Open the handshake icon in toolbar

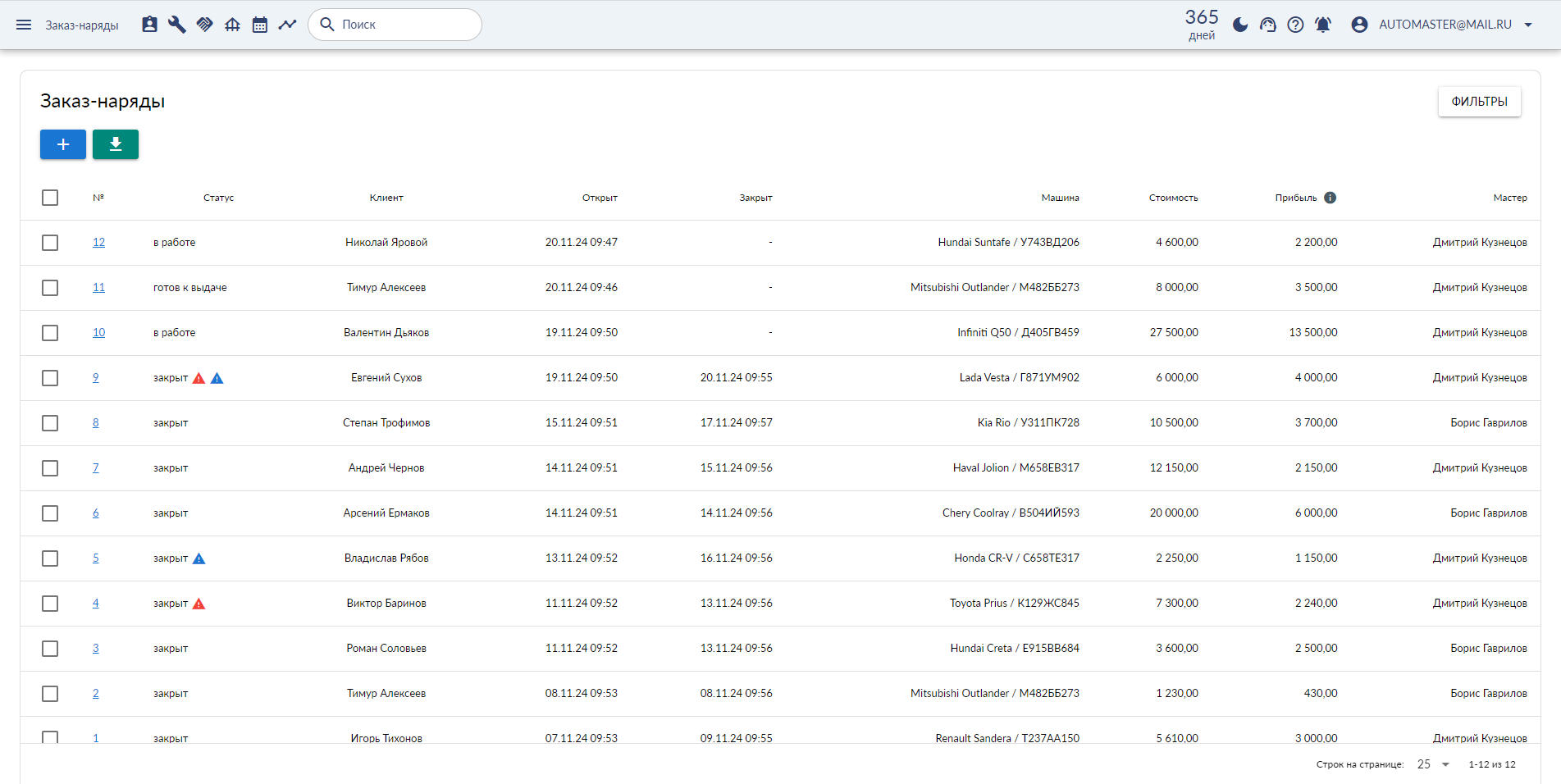(205, 25)
